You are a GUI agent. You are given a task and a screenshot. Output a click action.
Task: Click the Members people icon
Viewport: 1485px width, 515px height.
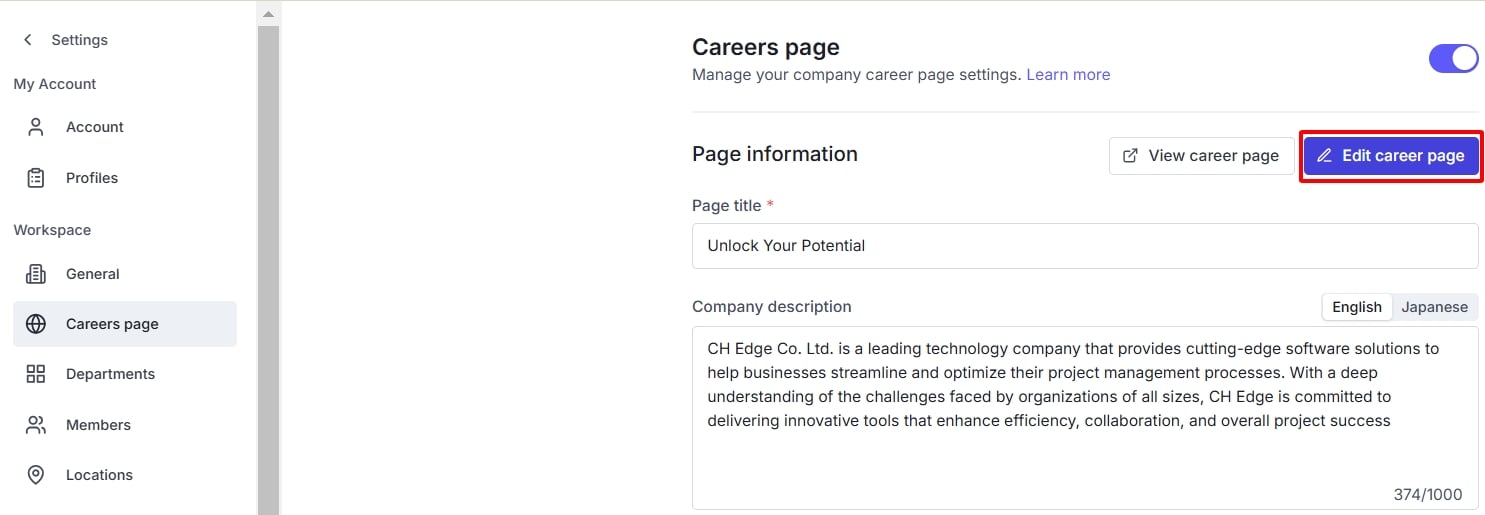(36, 425)
